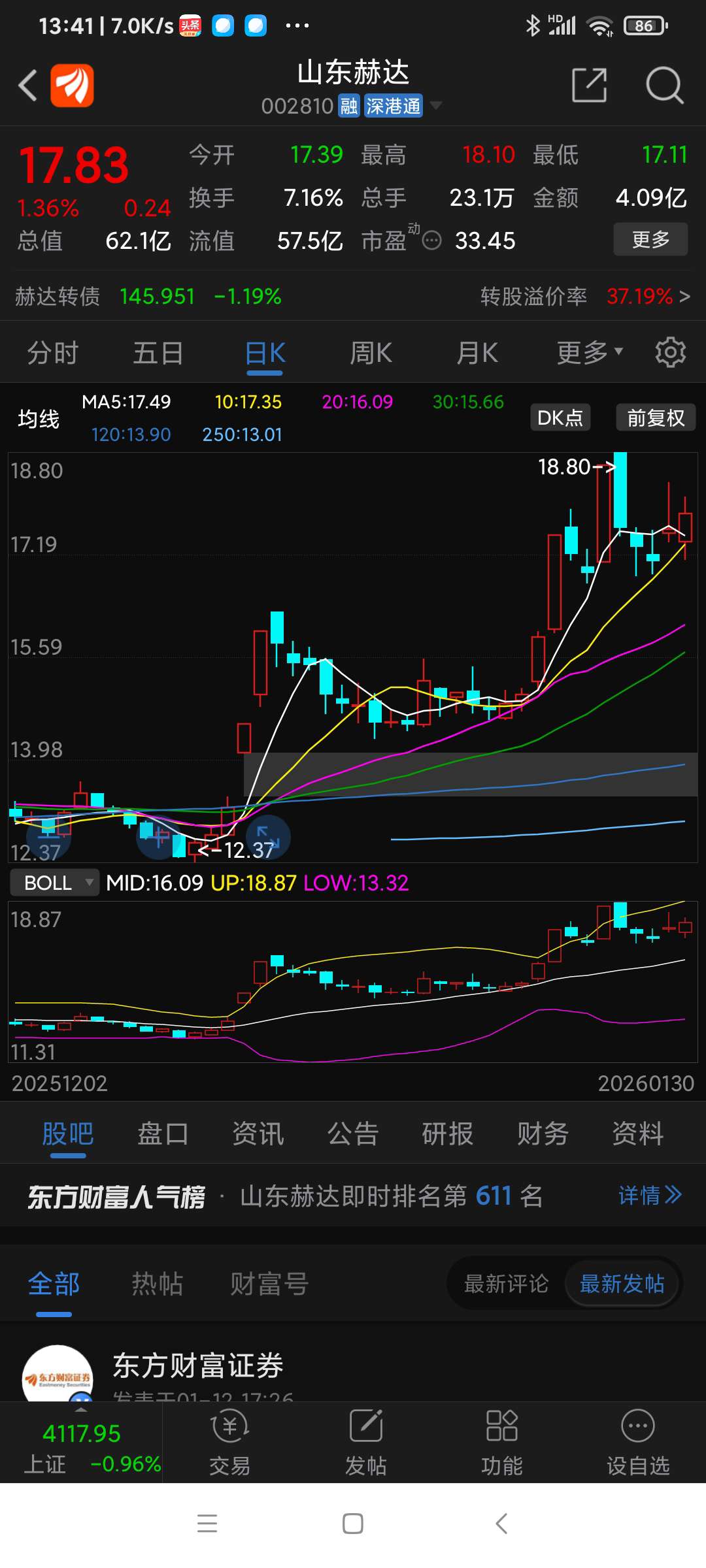Toggle DK点 indicator

[x=560, y=417]
